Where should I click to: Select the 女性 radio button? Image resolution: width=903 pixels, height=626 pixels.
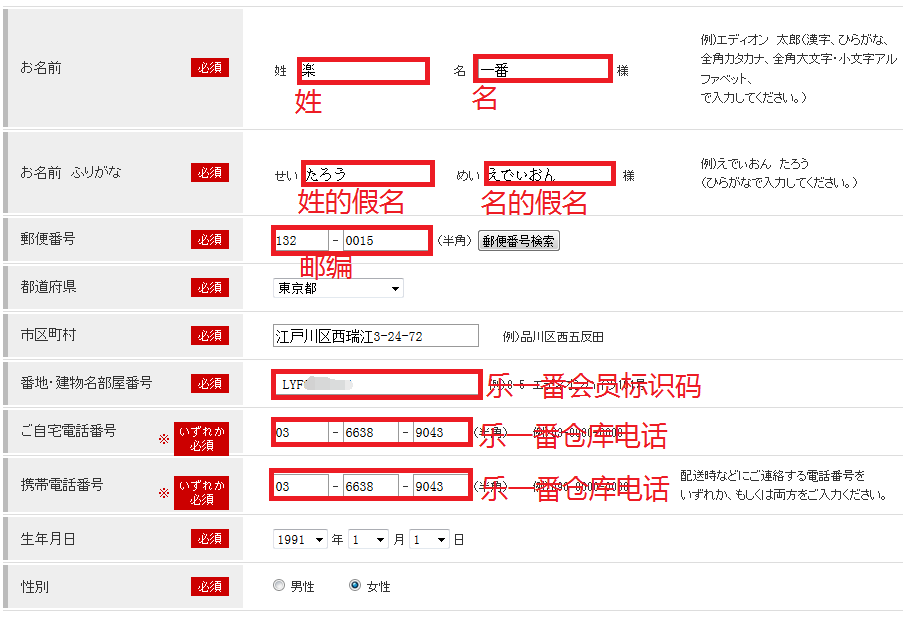[355, 586]
